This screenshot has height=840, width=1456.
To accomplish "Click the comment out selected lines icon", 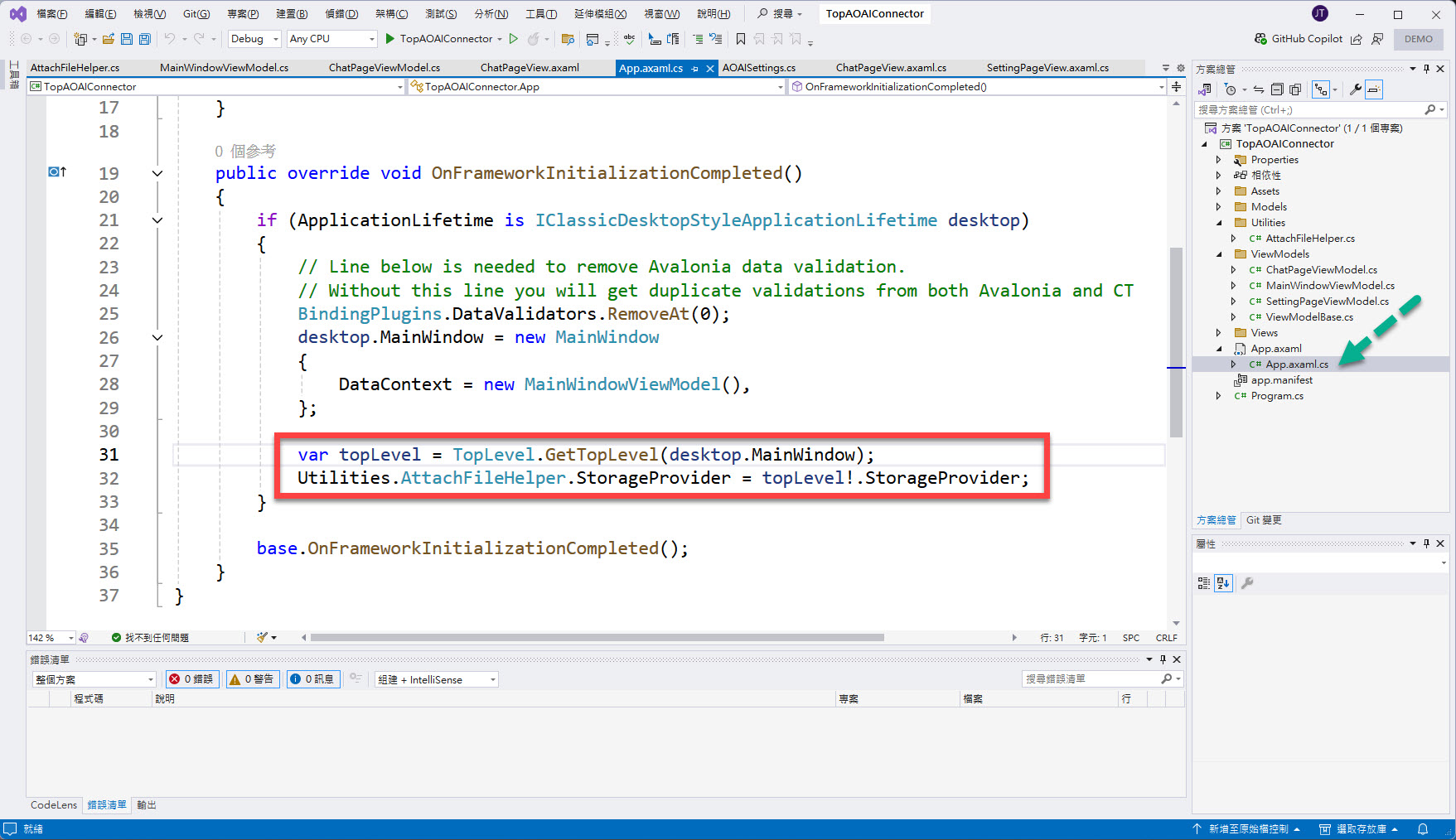I will [x=698, y=39].
